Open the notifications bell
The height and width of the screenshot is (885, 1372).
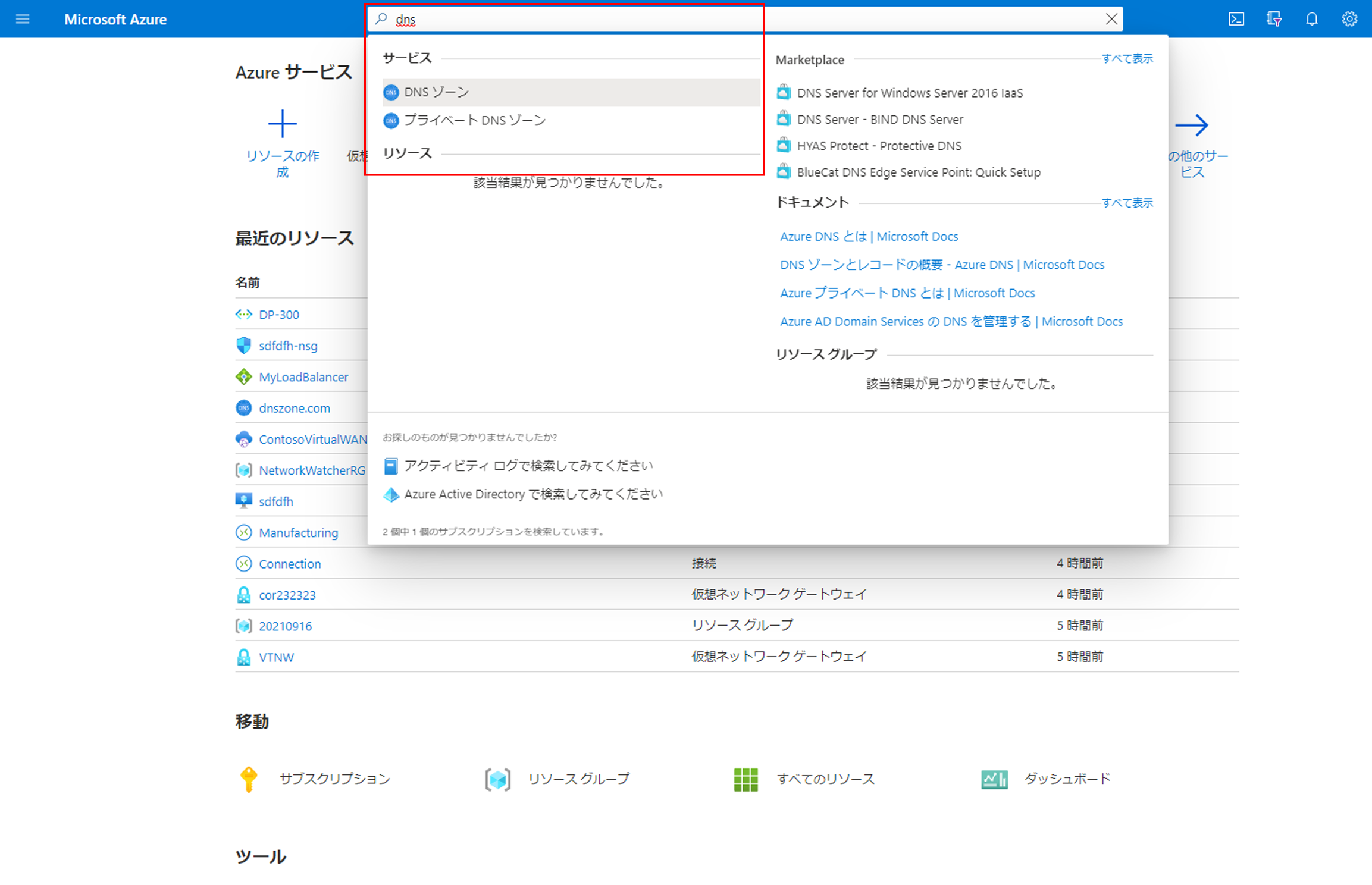tap(1311, 19)
